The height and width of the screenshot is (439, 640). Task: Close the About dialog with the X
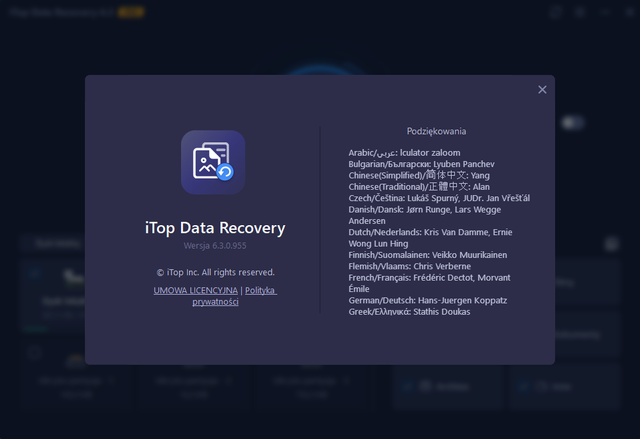pos(542,90)
